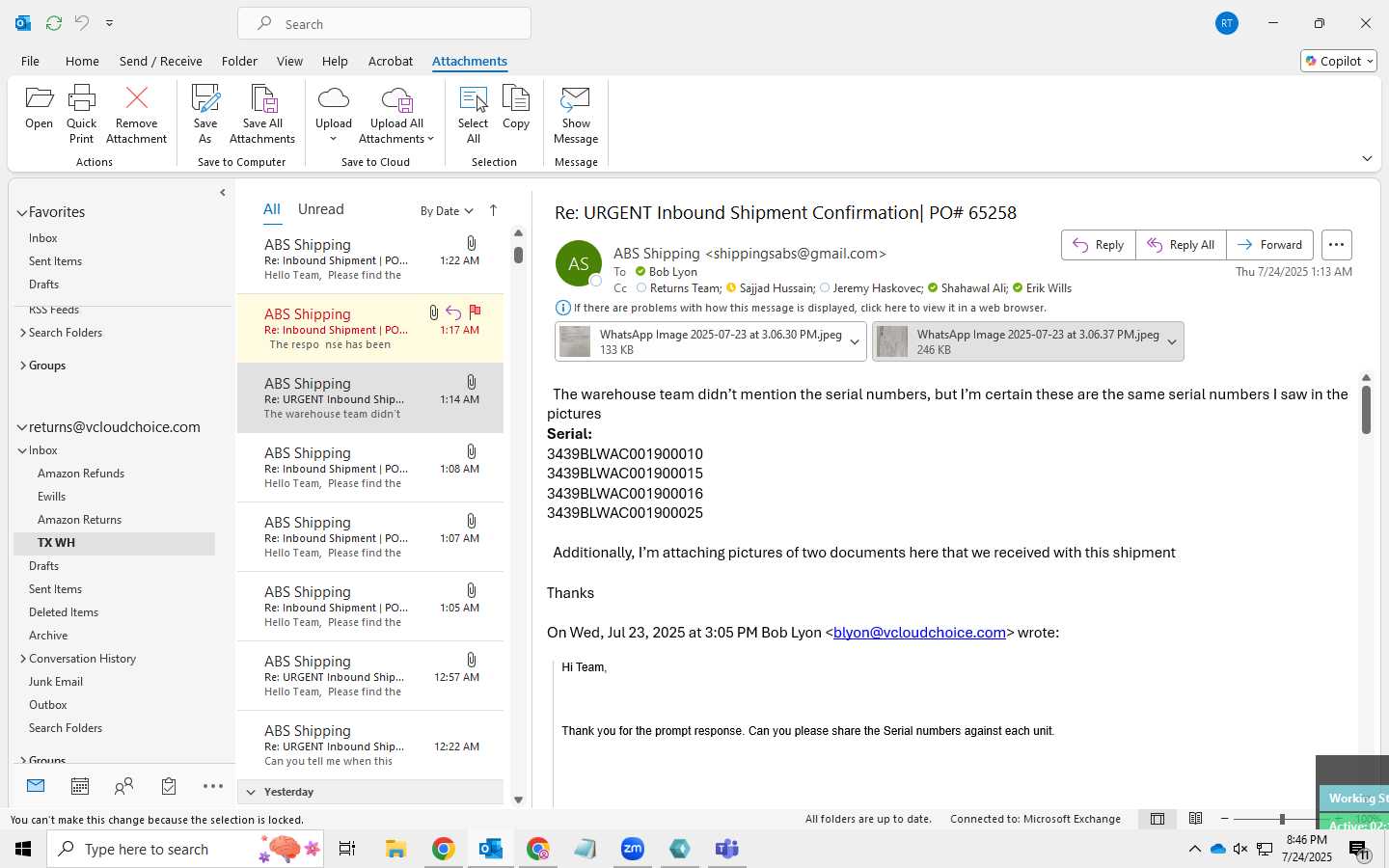Click the Copy attachment icon
The width and height of the screenshot is (1389, 868).
click(516, 106)
